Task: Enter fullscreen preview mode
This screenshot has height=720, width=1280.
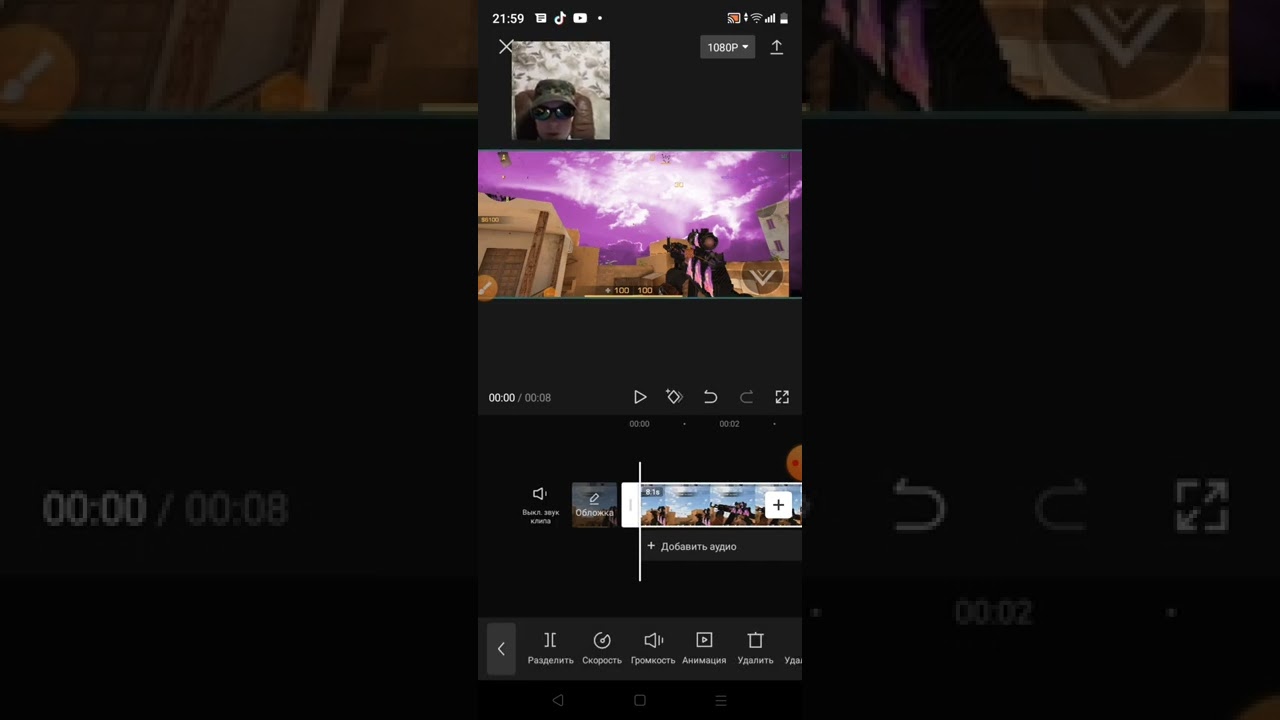Action: coord(782,397)
